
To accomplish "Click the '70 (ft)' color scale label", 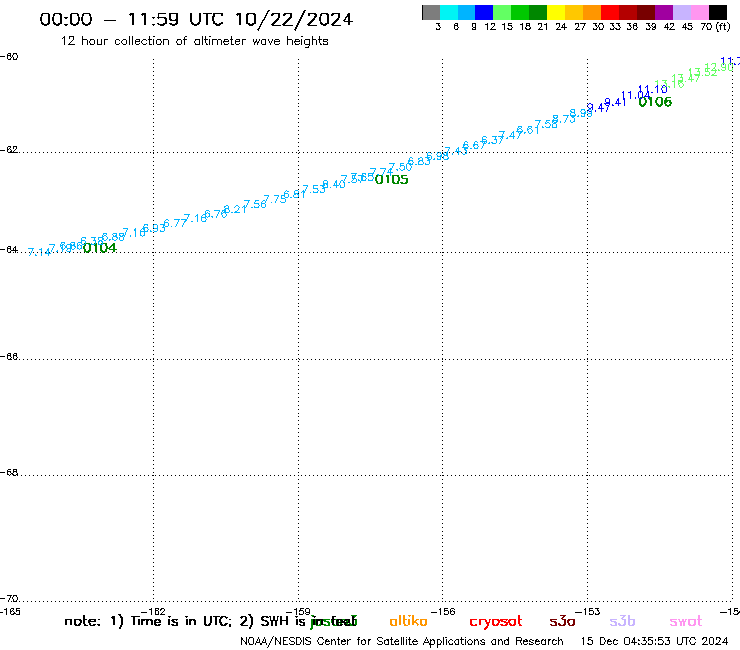I will (x=715, y=27).
